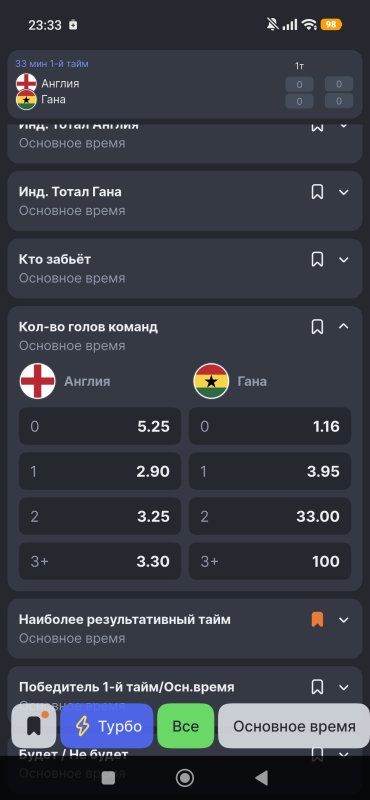Bookmark Победитель 1-й тайм/Осн.время market
The image size is (370, 800).
(317, 687)
